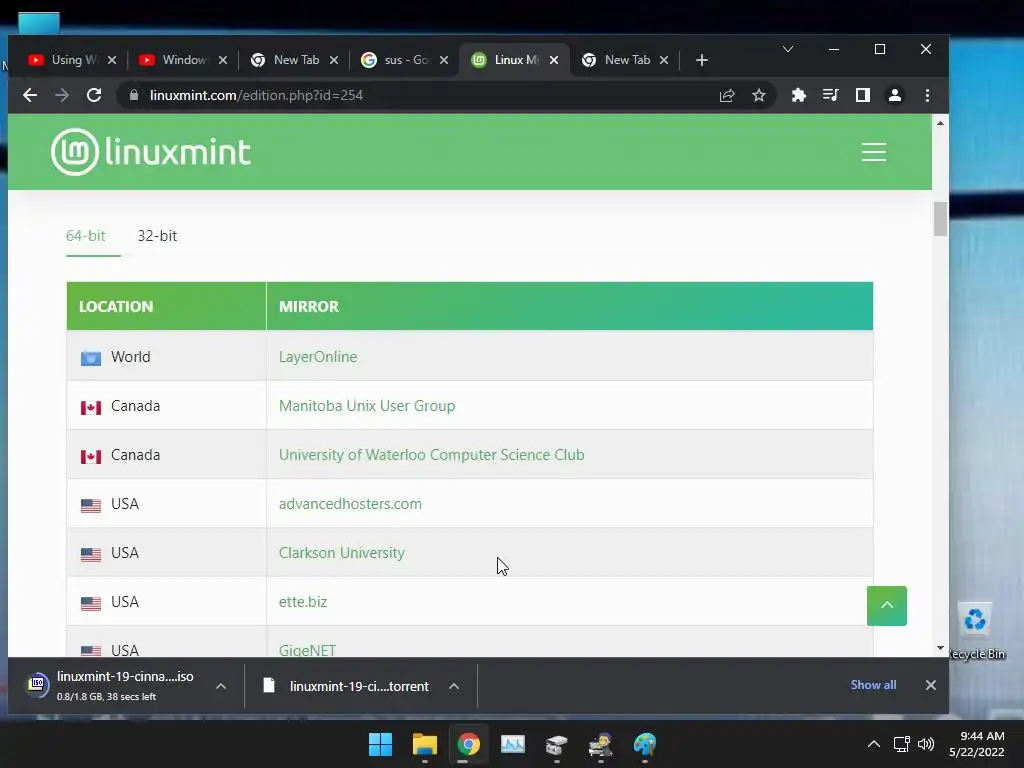Viewport: 1024px width, 768px height.
Task: Click Show all downloads
Action: point(873,684)
